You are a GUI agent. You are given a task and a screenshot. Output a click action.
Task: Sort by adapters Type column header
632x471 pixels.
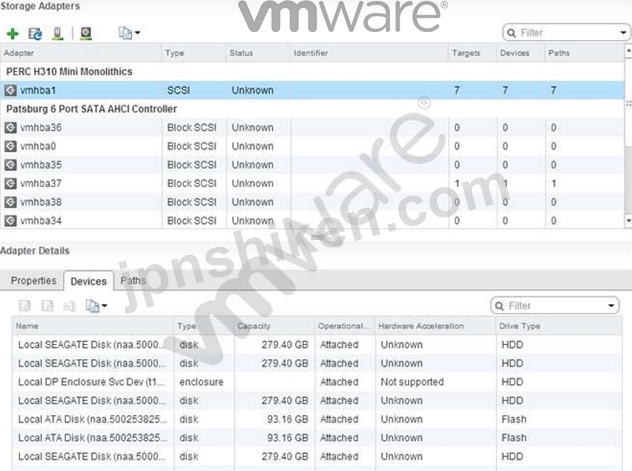(193, 53)
